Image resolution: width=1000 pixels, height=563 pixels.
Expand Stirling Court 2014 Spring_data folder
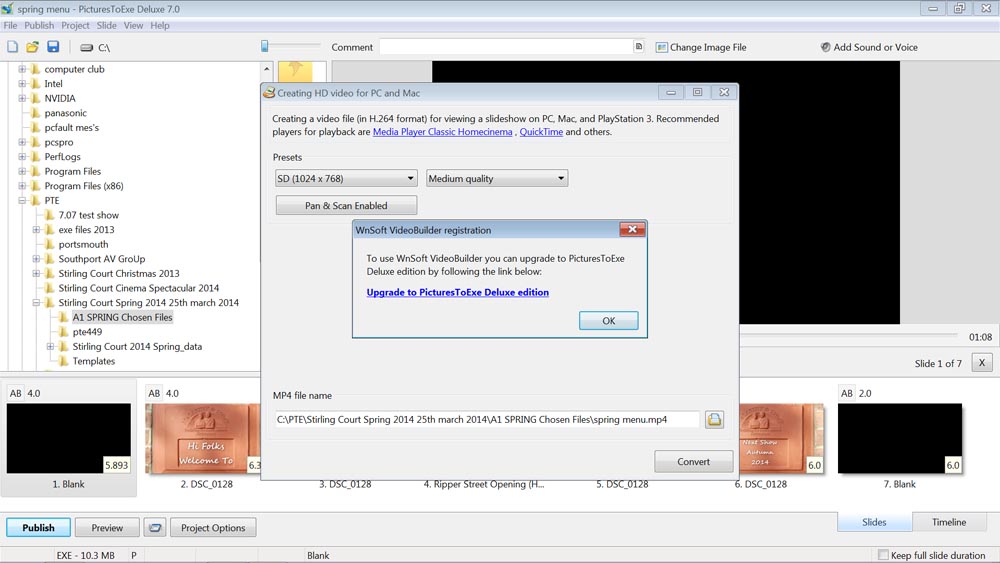click(50, 346)
